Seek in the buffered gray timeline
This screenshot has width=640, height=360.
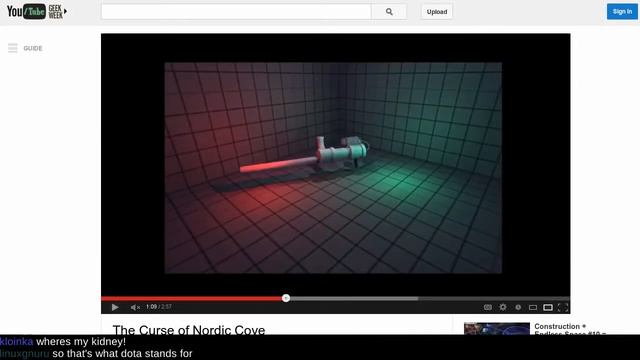(353, 299)
